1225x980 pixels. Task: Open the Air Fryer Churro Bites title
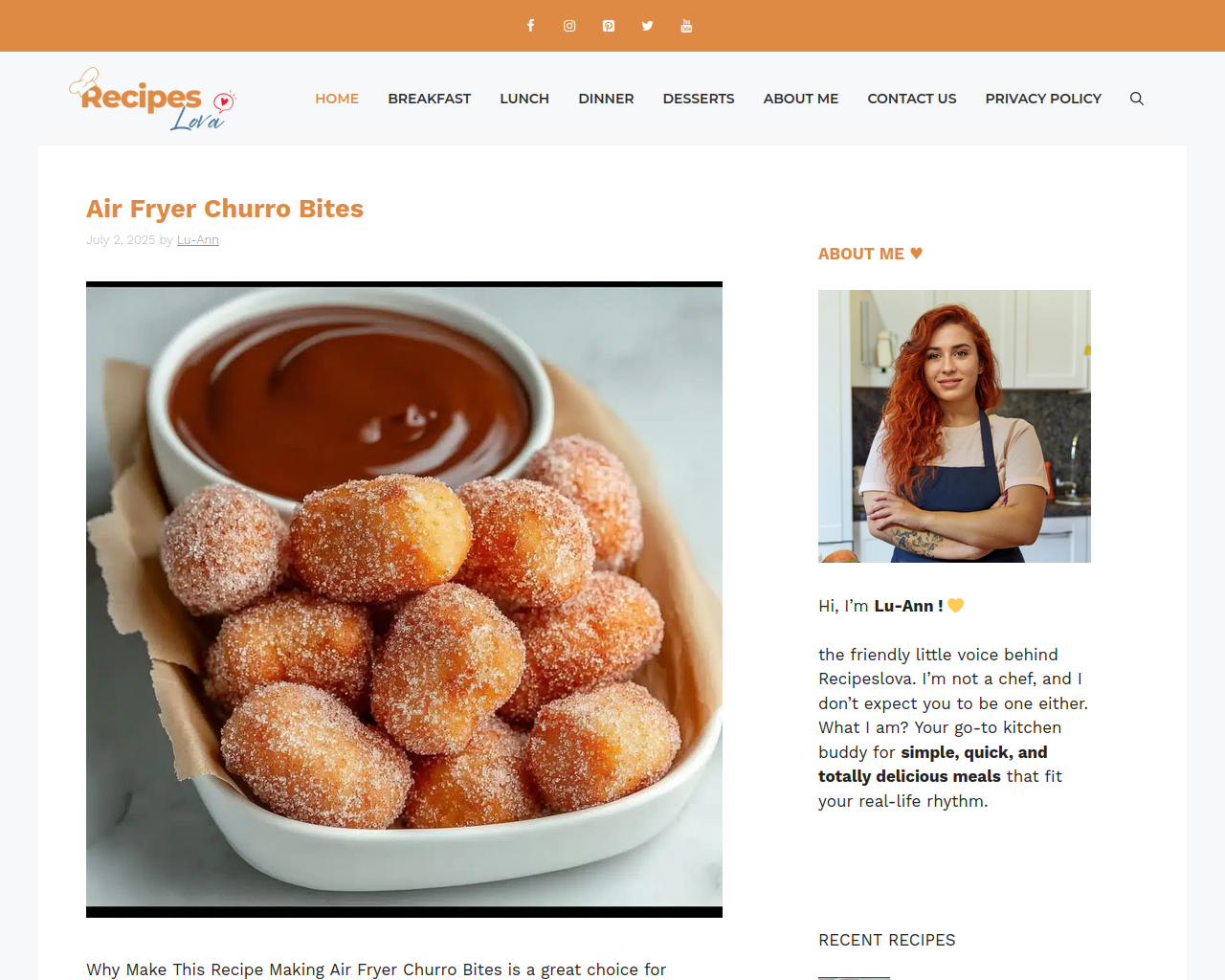[x=225, y=209]
